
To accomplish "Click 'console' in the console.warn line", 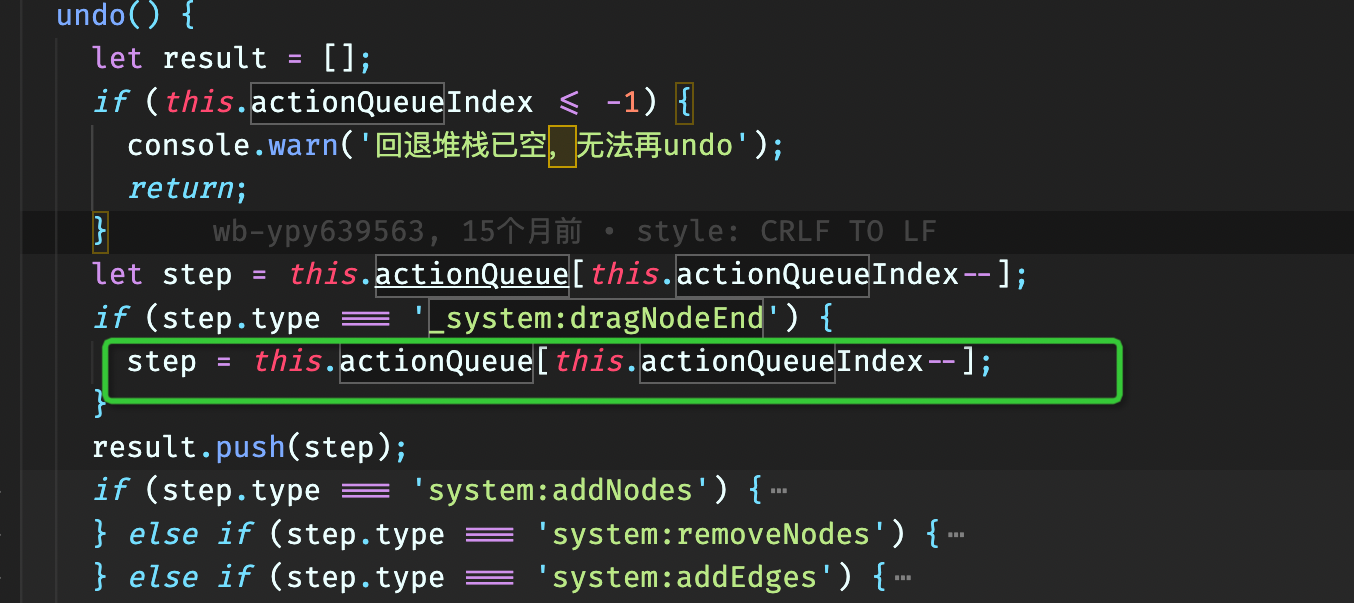I will tap(188, 145).
